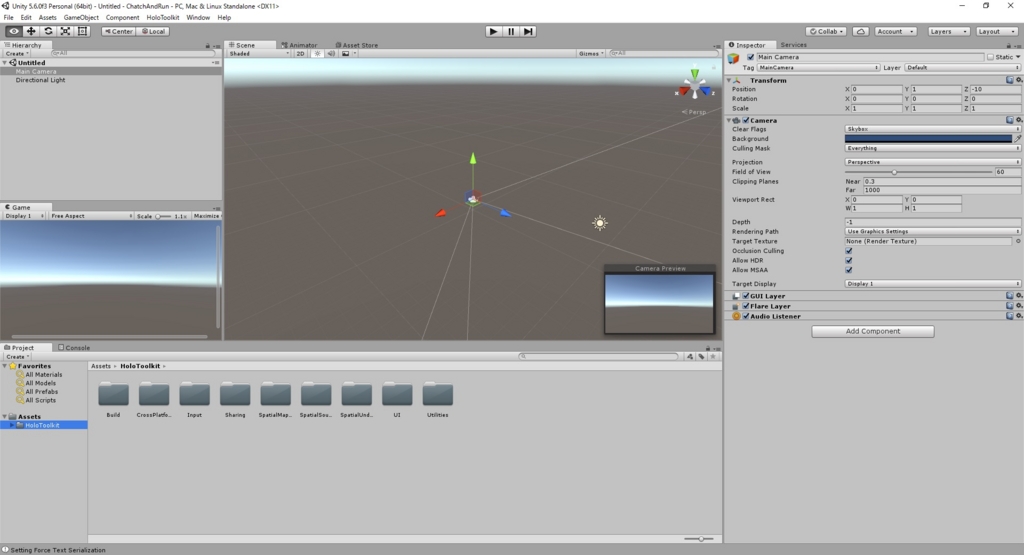Click the Add Component button
The image size is (1024, 555).
873,332
